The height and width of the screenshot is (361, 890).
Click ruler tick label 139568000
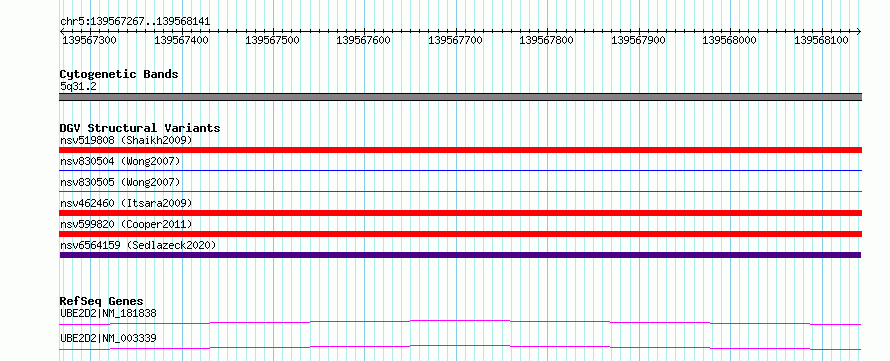point(730,41)
